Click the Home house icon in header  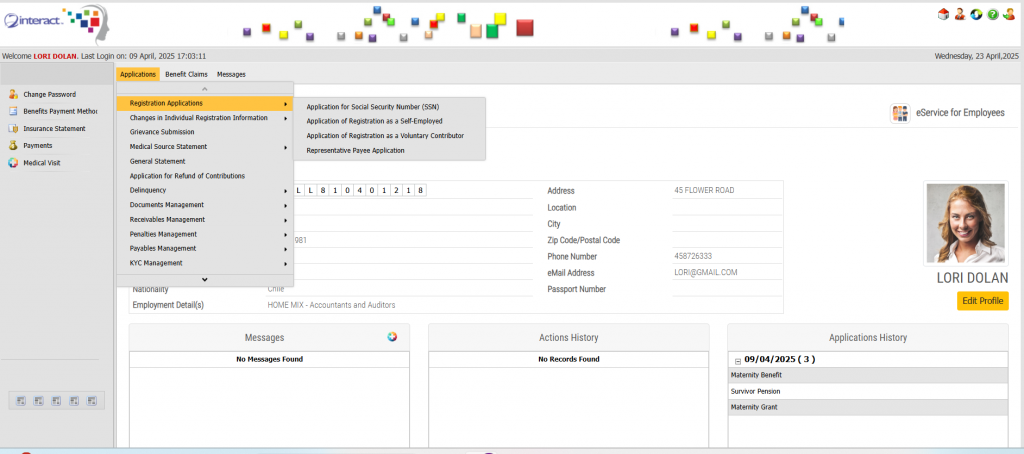943,14
